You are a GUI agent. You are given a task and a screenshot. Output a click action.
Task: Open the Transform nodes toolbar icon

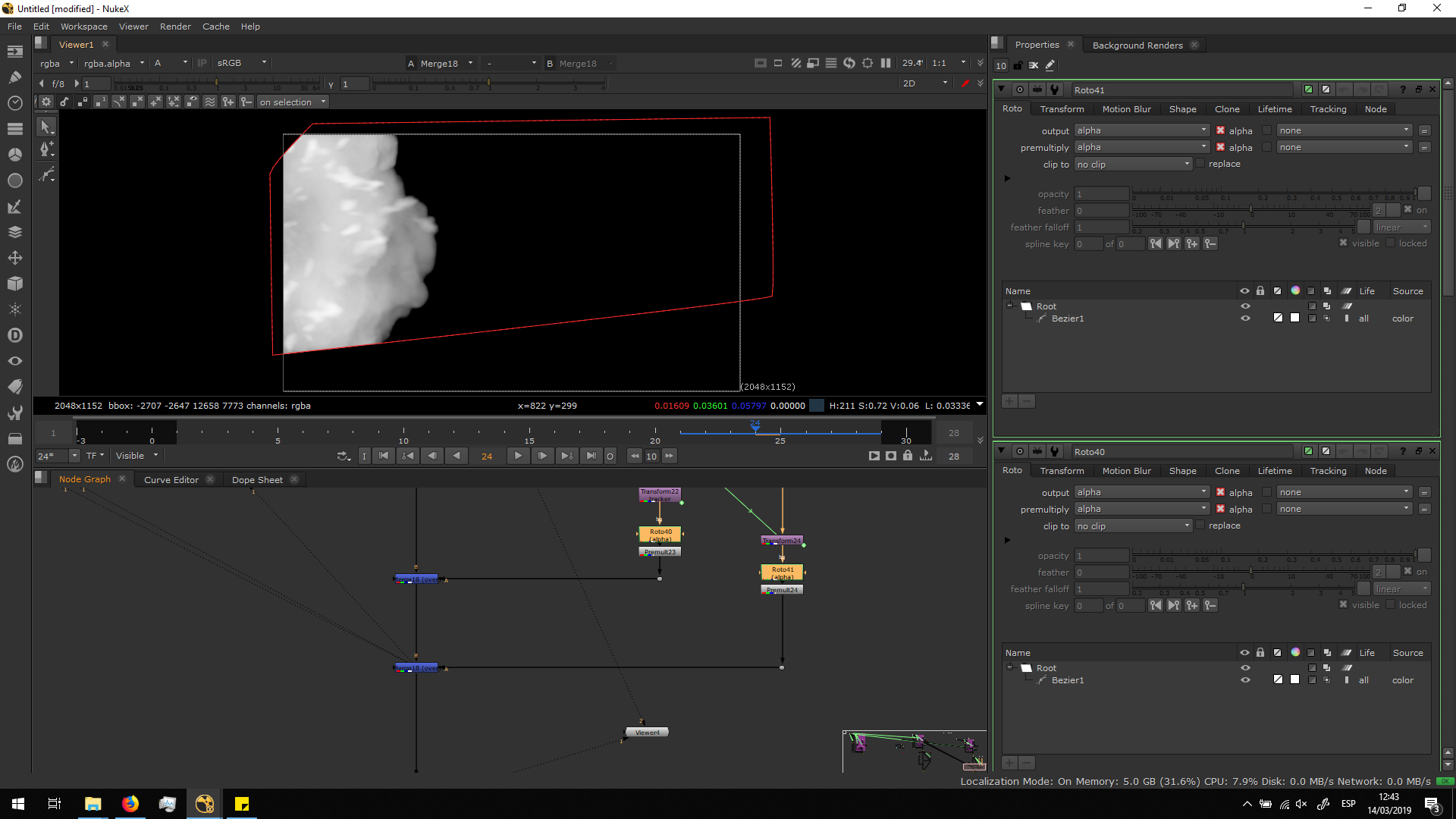(14, 258)
